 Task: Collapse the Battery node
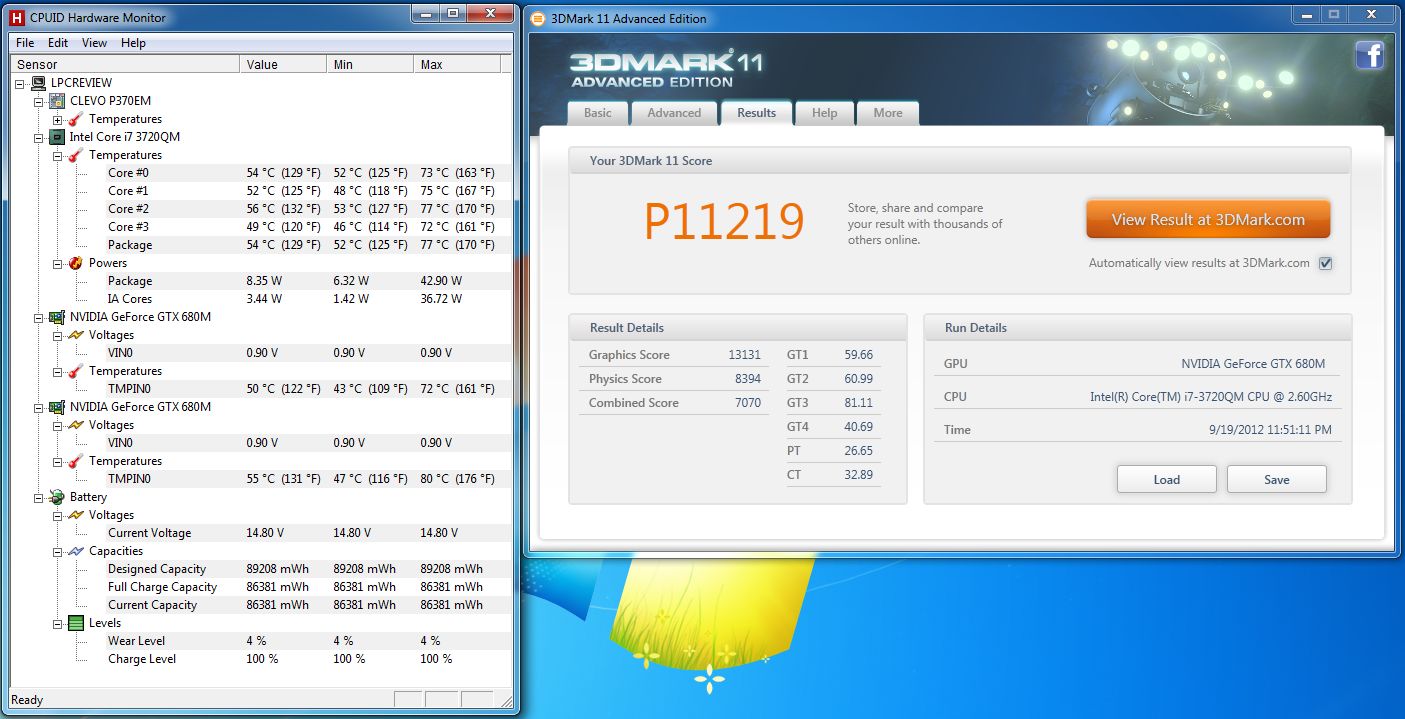40,497
